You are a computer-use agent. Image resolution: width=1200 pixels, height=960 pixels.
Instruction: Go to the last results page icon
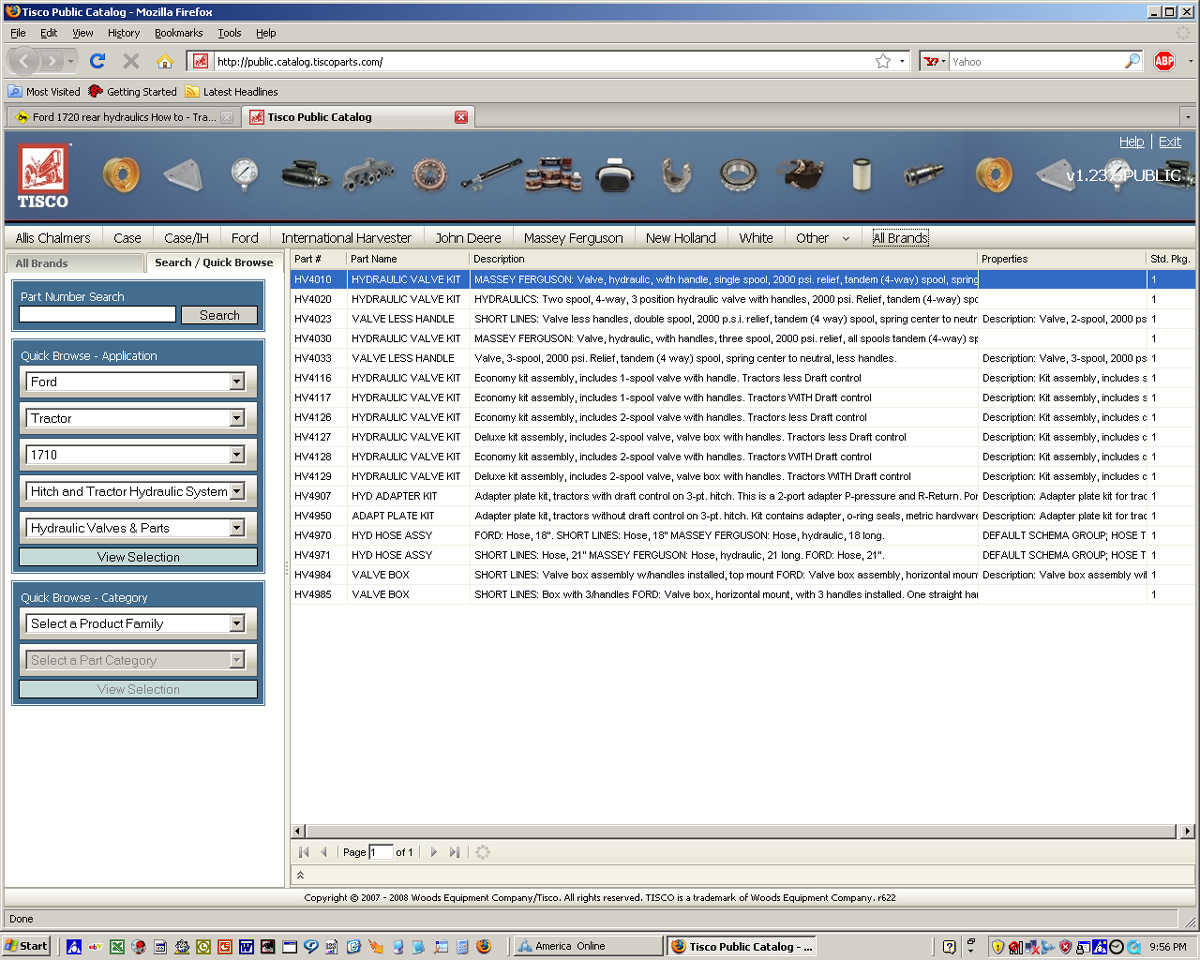[455, 852]
